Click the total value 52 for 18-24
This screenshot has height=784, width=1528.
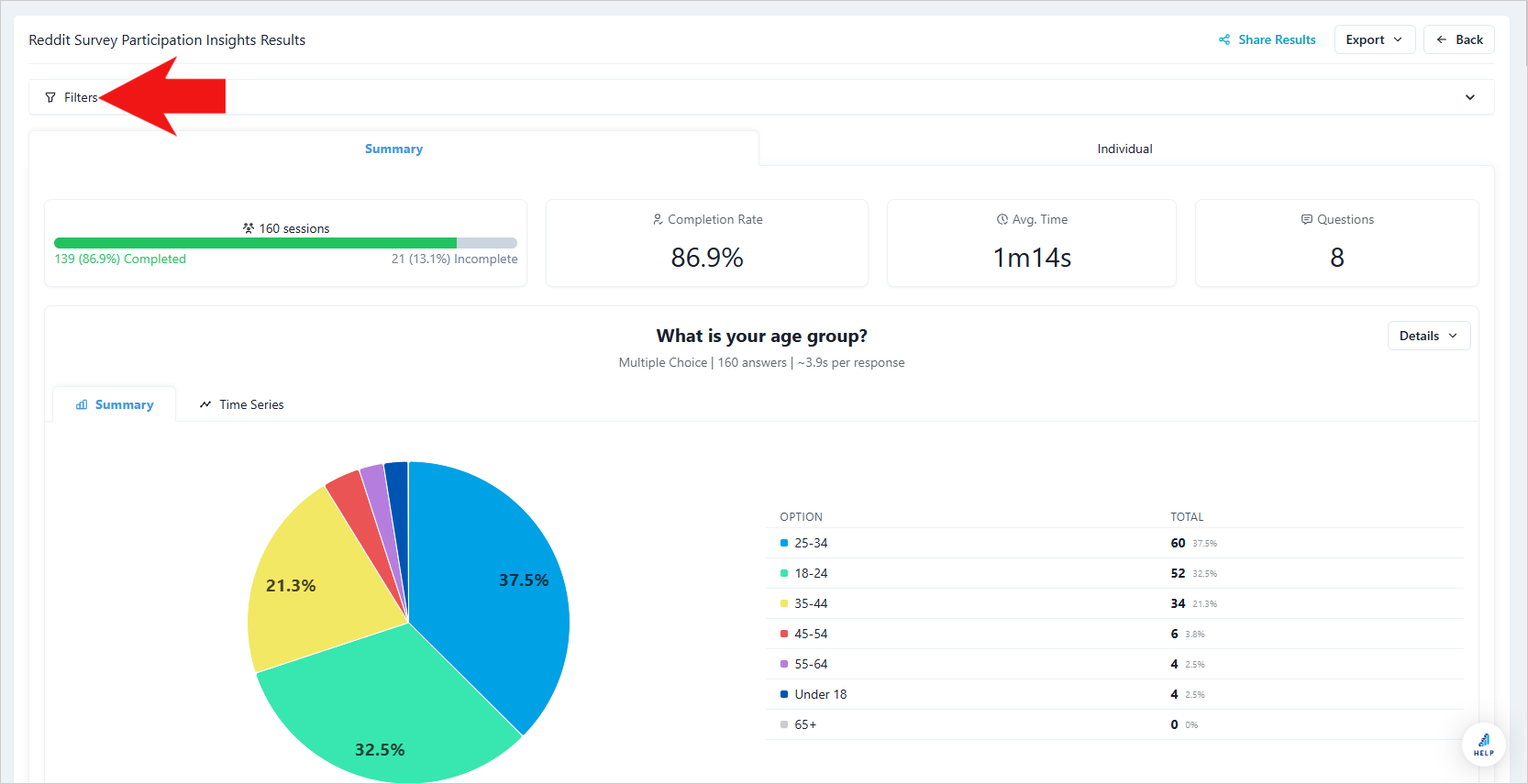click(1178, 573)
